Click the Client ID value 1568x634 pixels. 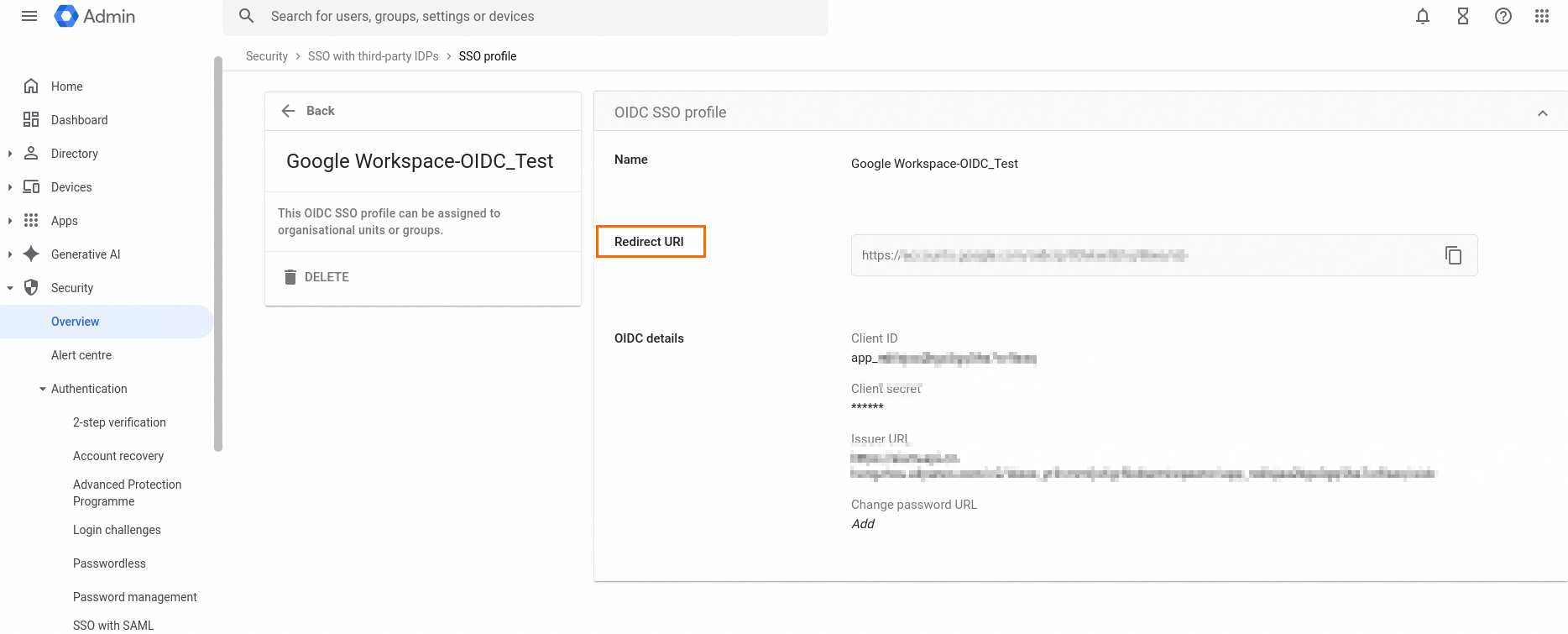pos(943,359)
